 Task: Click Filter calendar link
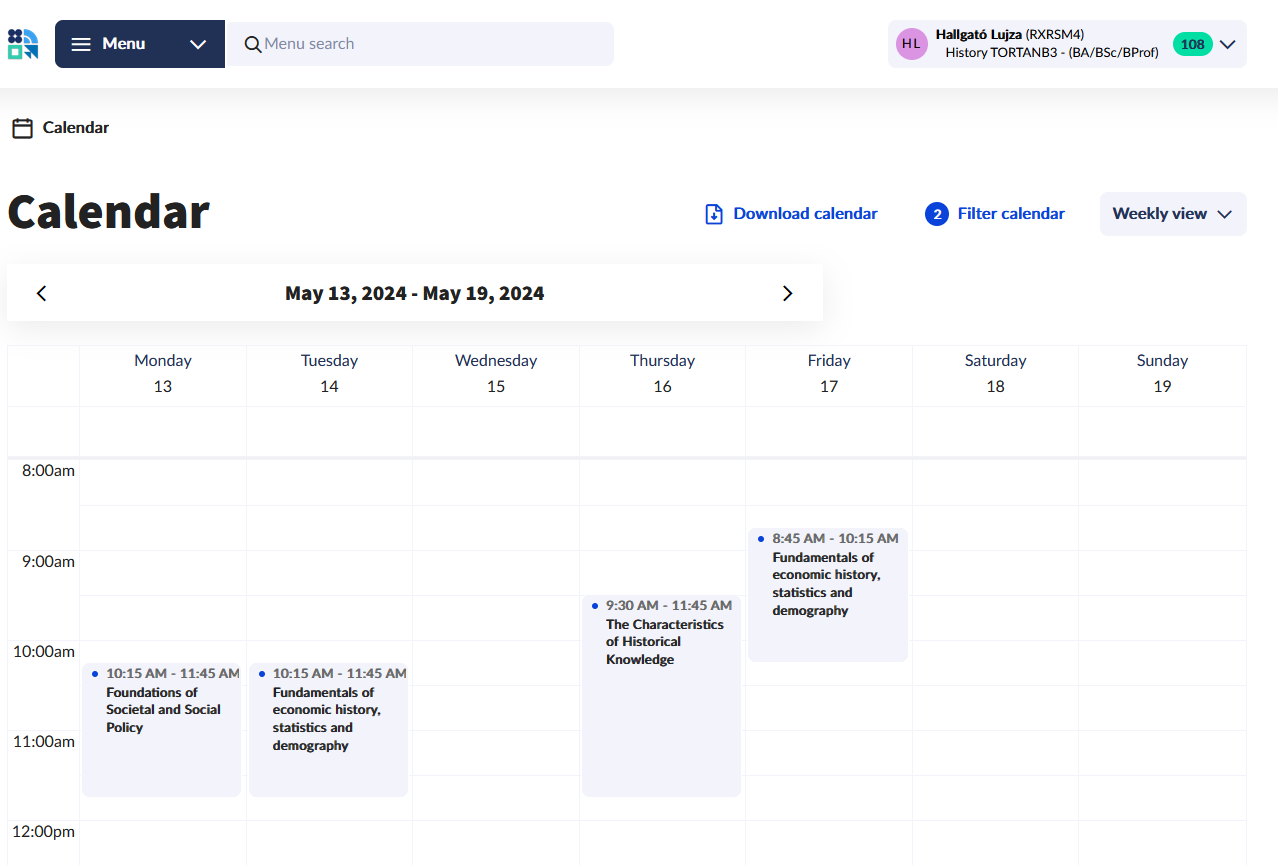(x=1011, y=214)
